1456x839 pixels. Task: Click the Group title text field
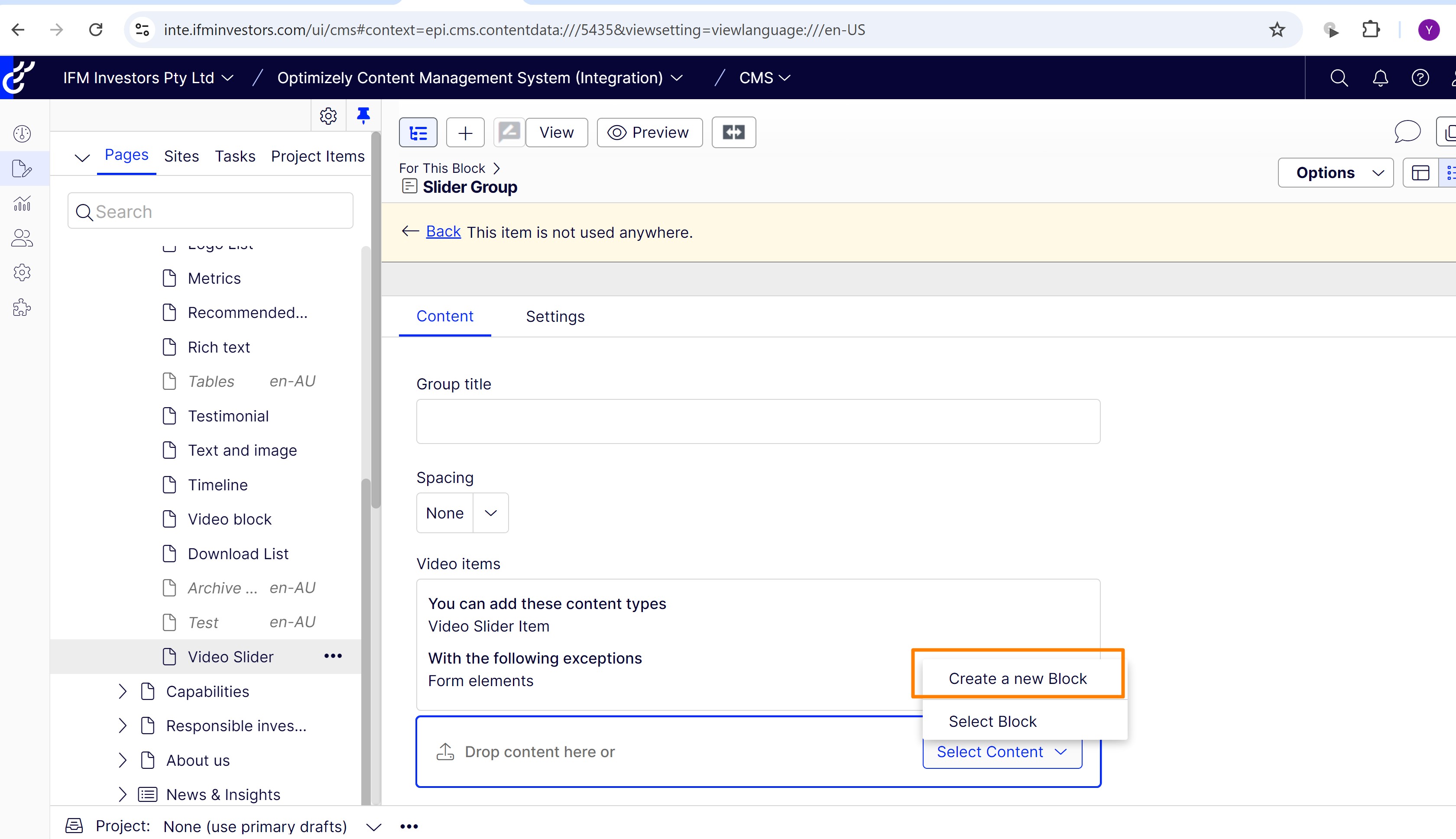[x=758, y=421]
